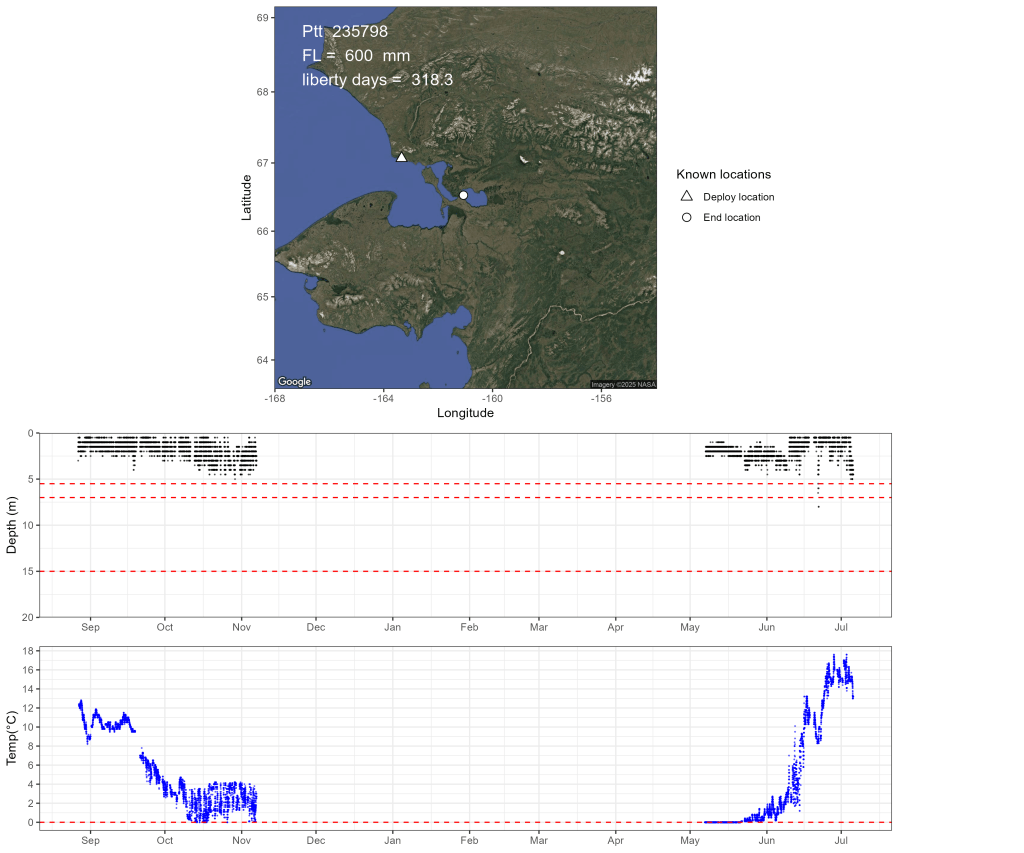Select the 'Temp(°C)' axis title
This screenshot has height=853, width=1024.
pyautogui.click(x=12, y=738)
